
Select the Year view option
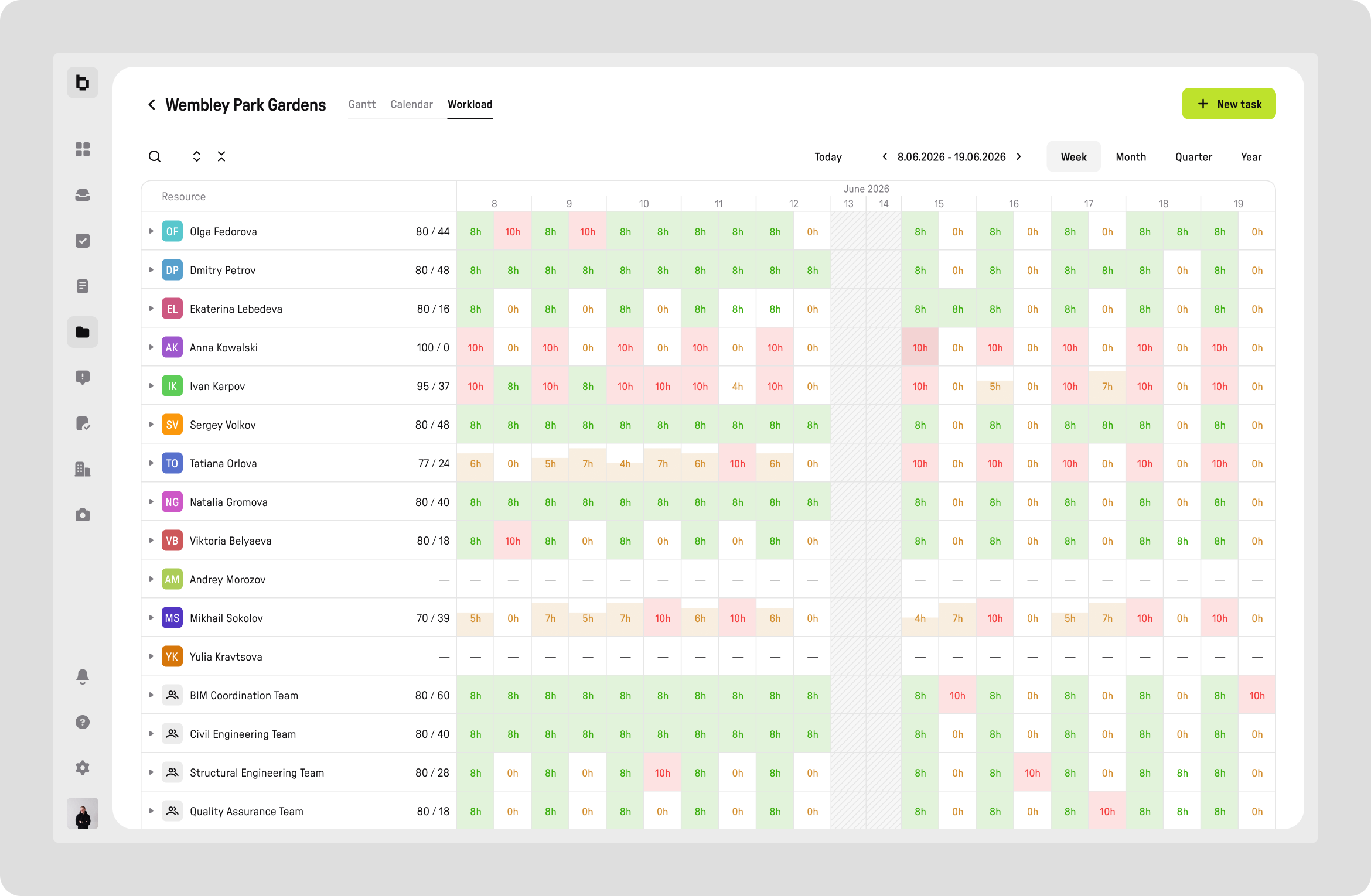pos(1251,157)
